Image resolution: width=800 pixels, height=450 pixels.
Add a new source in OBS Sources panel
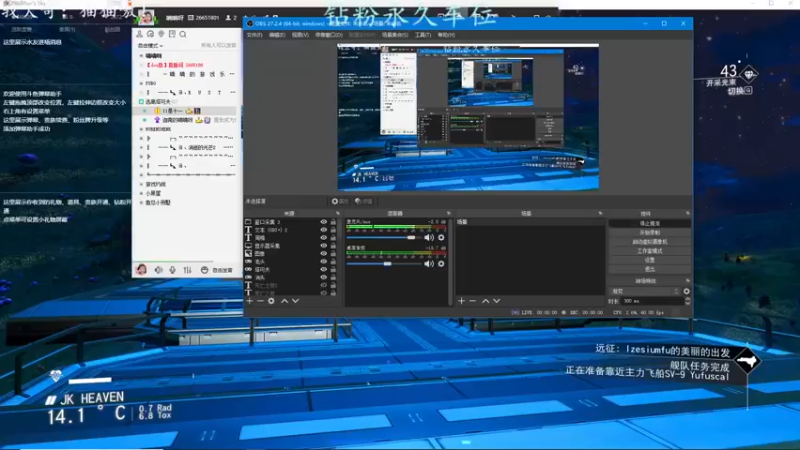[249, 301]
